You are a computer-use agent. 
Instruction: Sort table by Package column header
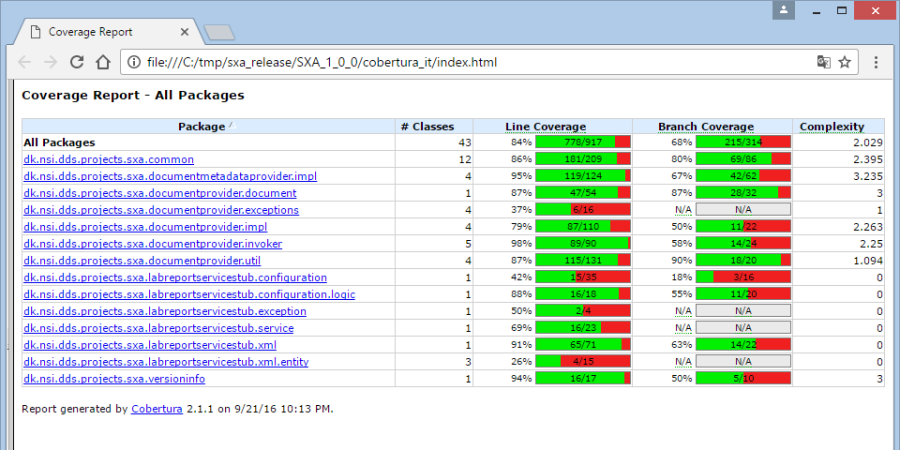(x=201, y=126)
